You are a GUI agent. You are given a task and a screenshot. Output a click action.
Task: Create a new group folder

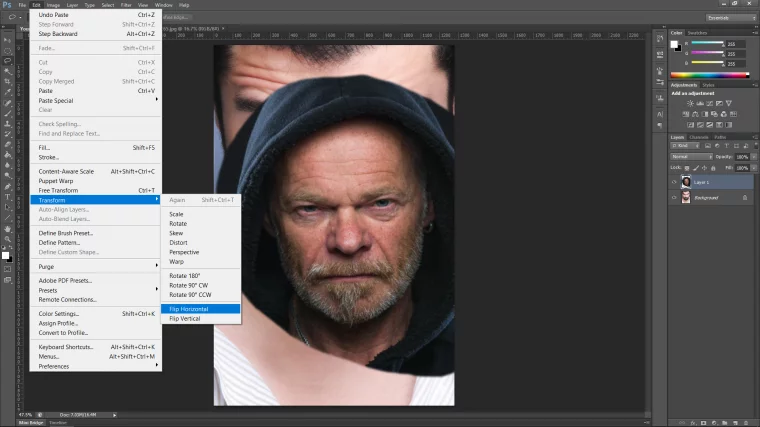[725, 423]
